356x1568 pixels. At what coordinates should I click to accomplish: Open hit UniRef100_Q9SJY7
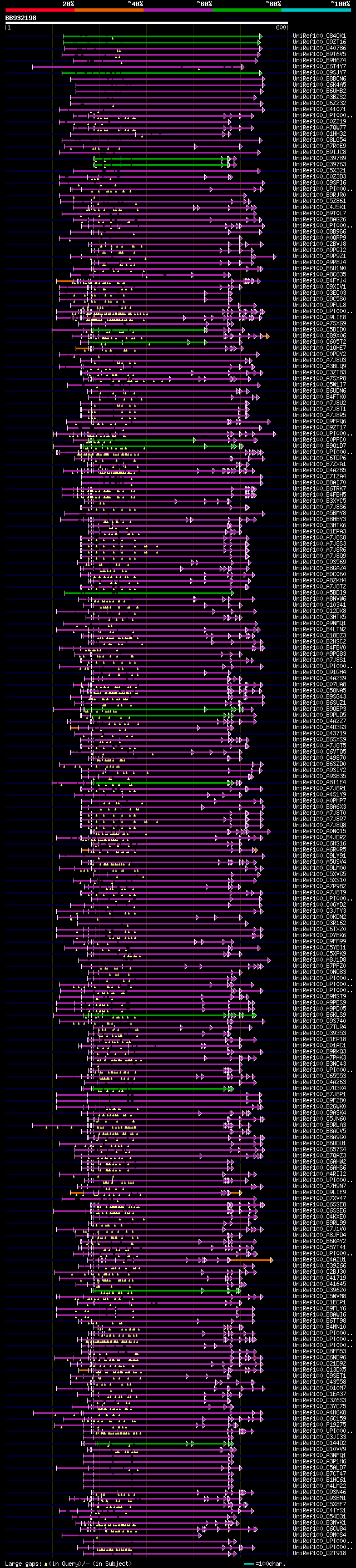coord(319,72)
